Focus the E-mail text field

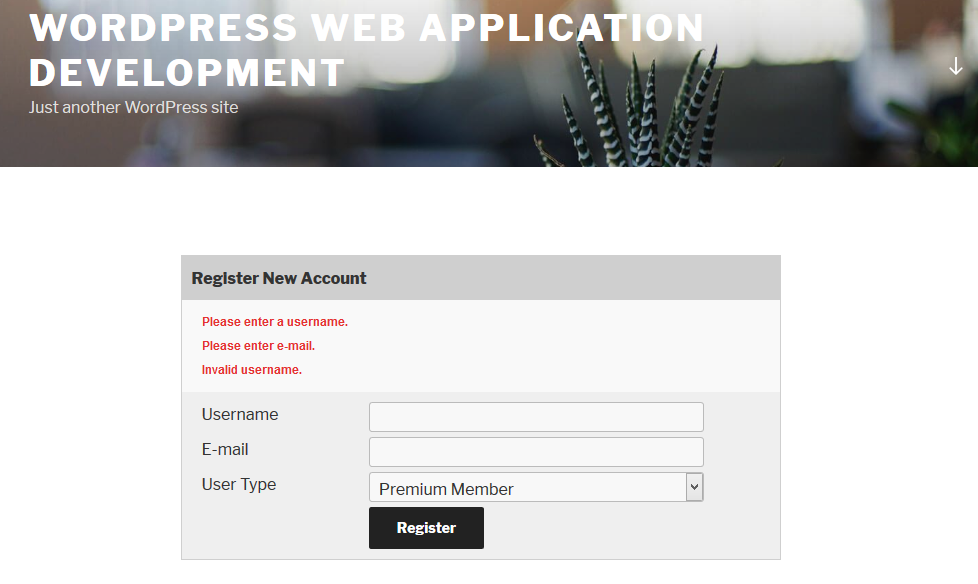point(536,452)
